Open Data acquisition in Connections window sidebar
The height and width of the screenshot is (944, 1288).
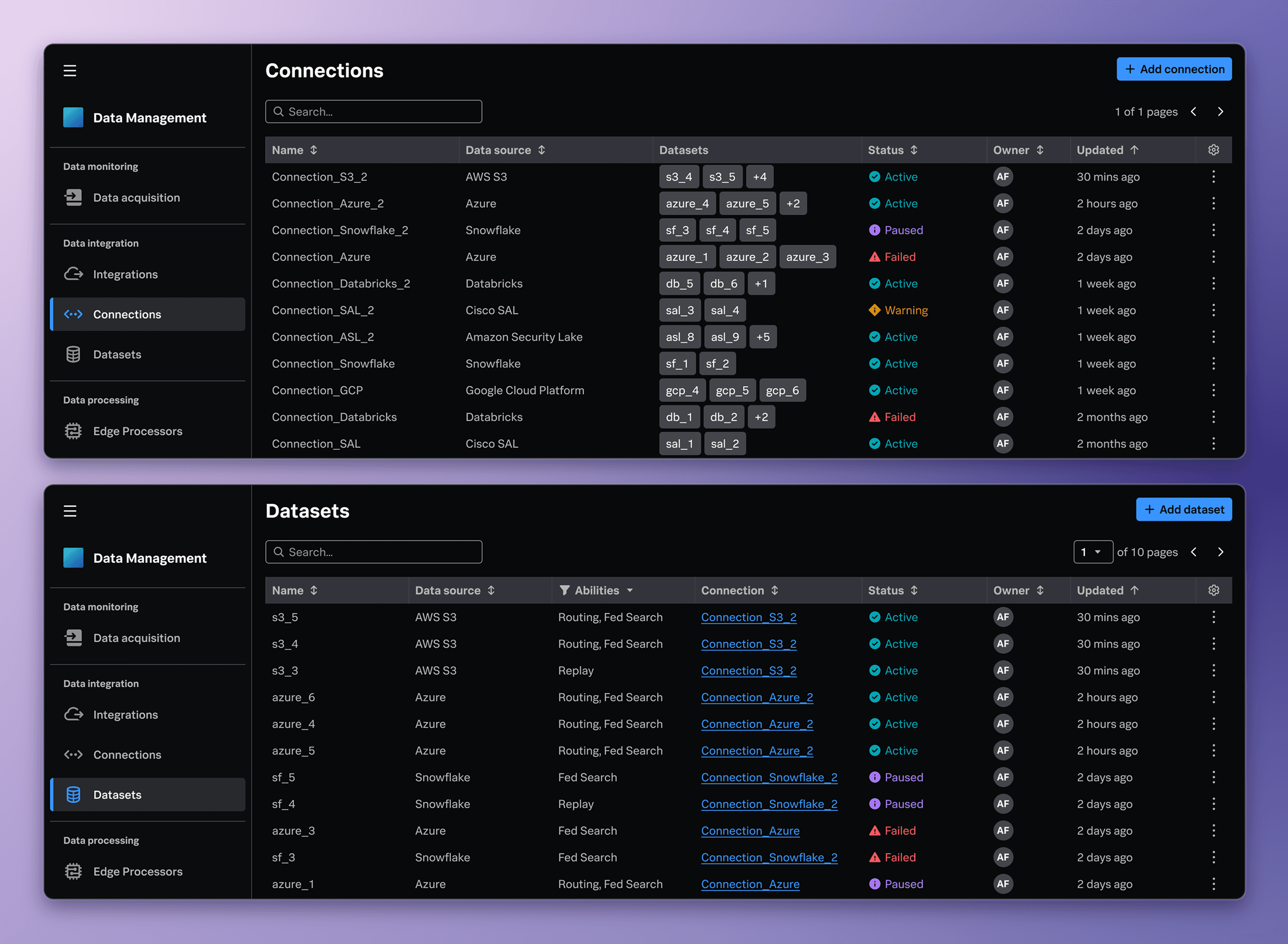[x=147, y=198]
